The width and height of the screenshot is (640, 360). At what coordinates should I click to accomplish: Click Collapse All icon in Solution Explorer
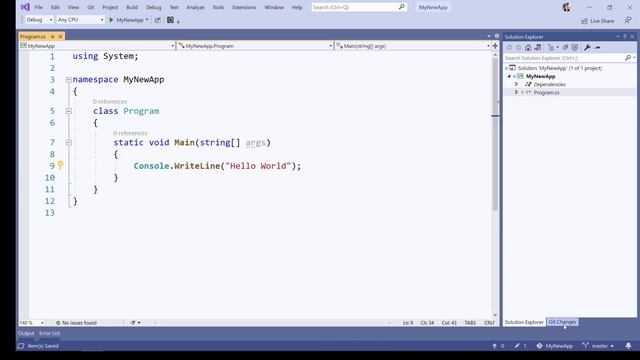coord(565,47)
